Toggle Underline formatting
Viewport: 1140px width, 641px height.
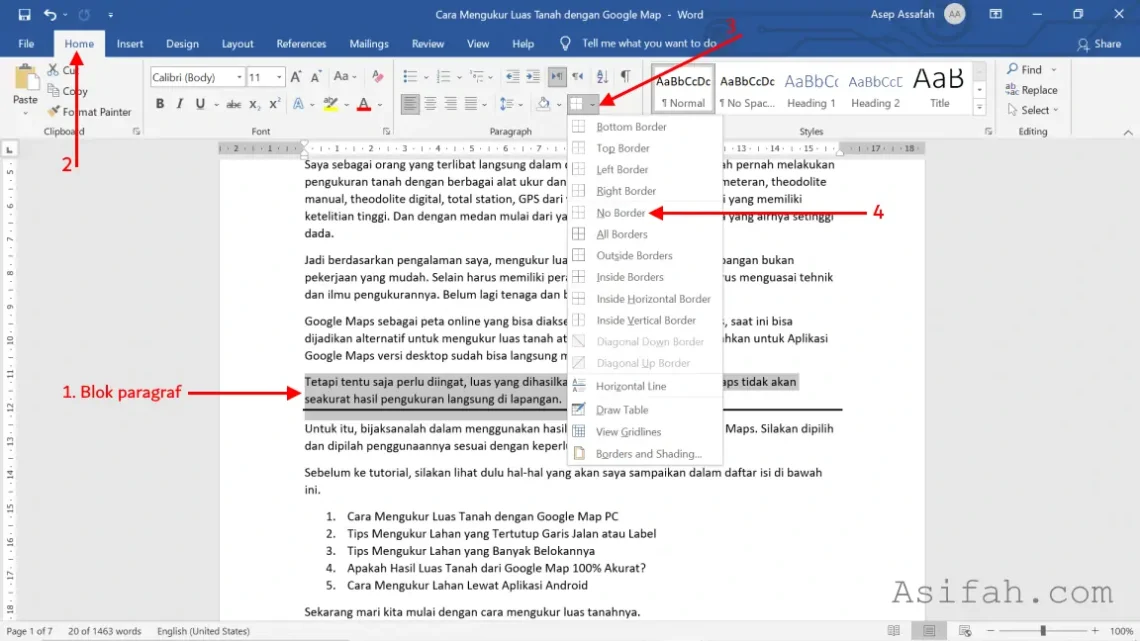coord(200,105)
